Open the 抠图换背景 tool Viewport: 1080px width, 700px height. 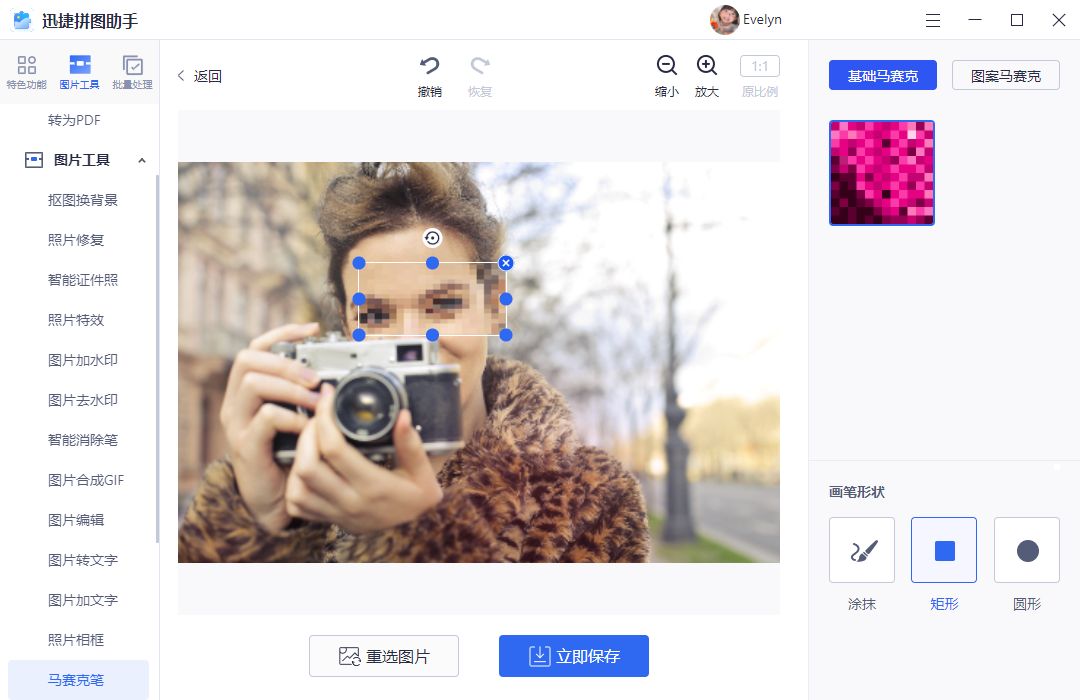81,200
